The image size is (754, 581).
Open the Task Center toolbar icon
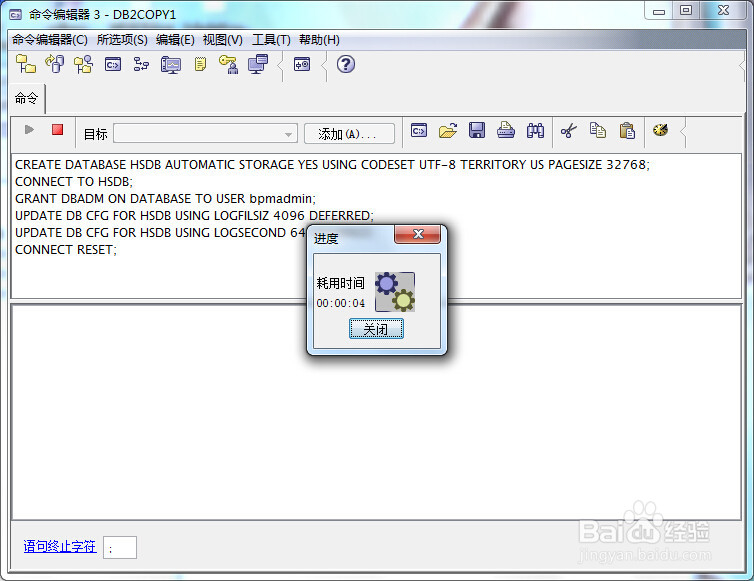point(141,64)
